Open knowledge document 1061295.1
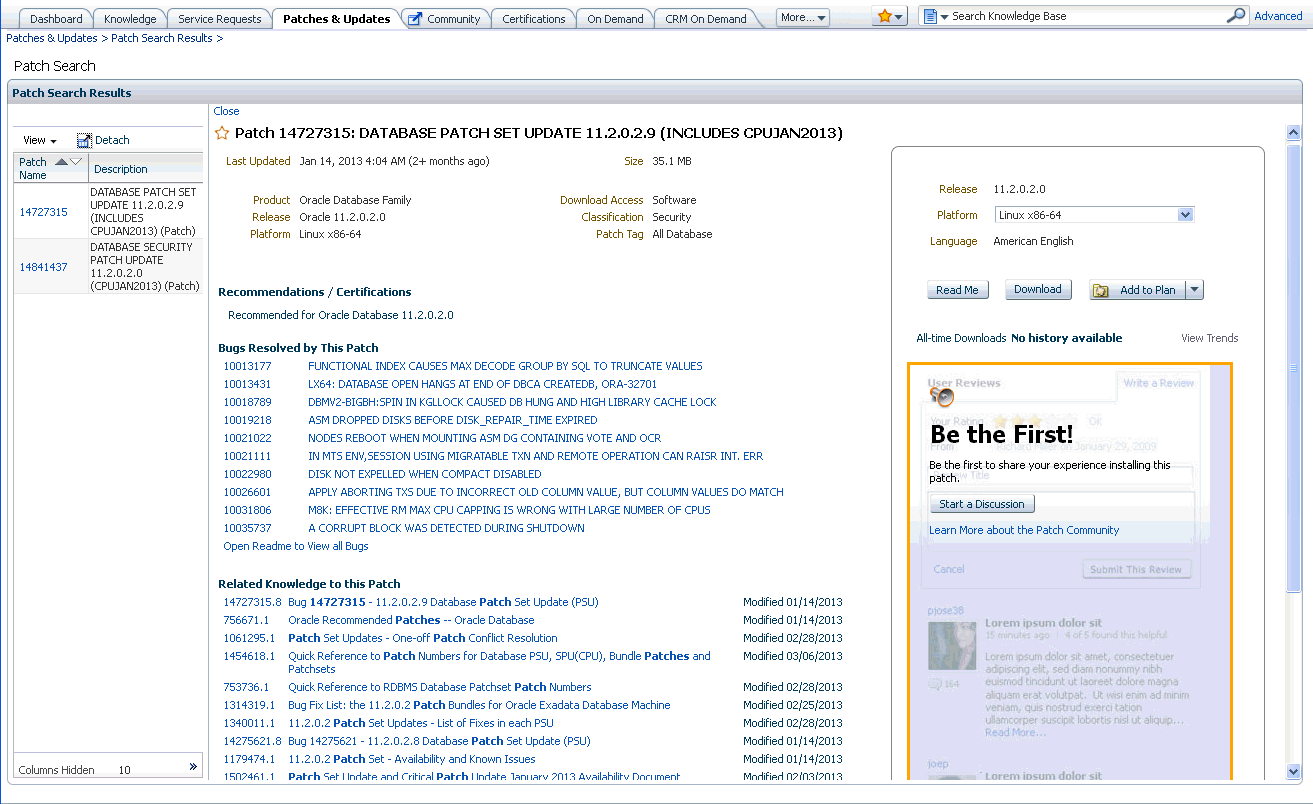The image size is (1313, 804). pos(249,638)
